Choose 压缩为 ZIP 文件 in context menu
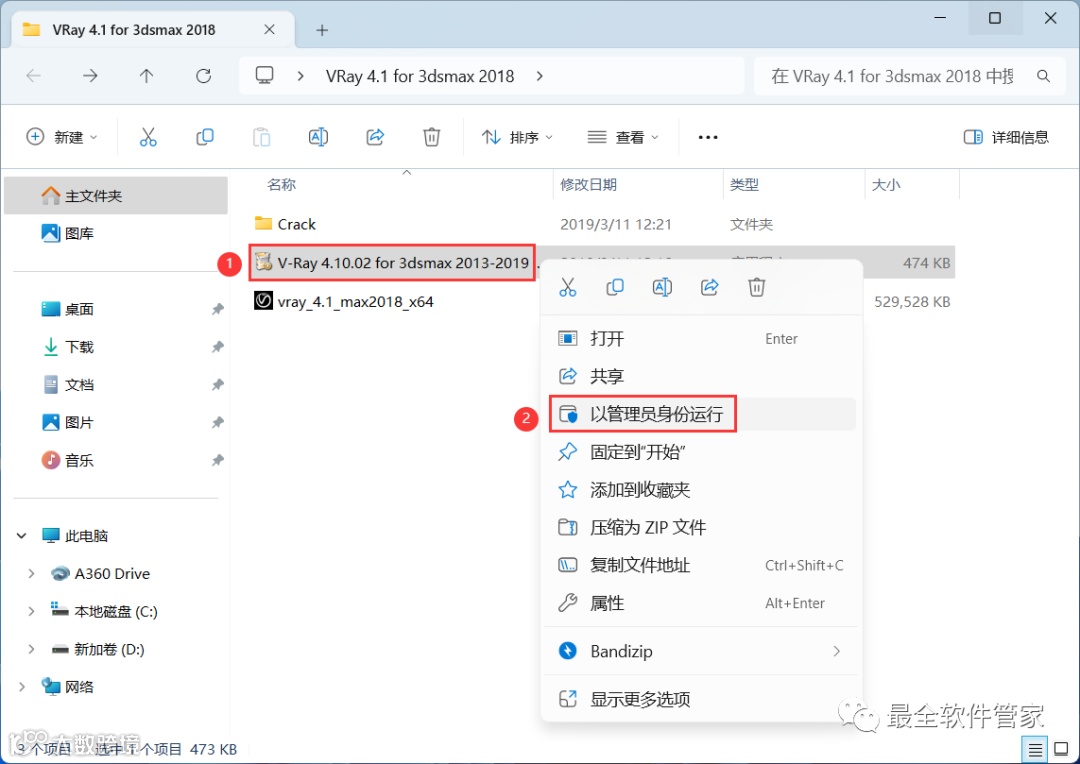Viewport: 1080px width, 764px height. pos(702,528)
